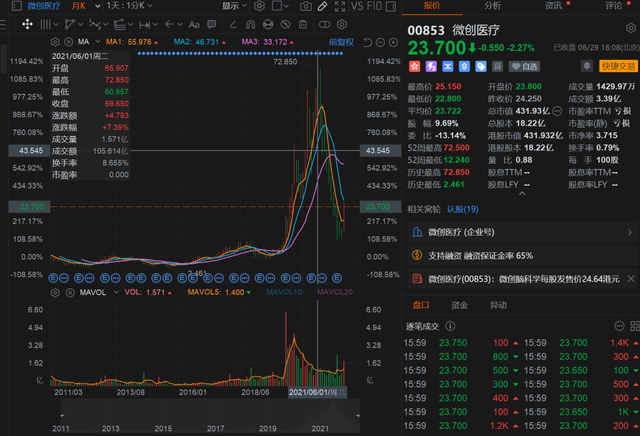
Task: Select the crosshair move cursor tool
Action: point(27,24)
